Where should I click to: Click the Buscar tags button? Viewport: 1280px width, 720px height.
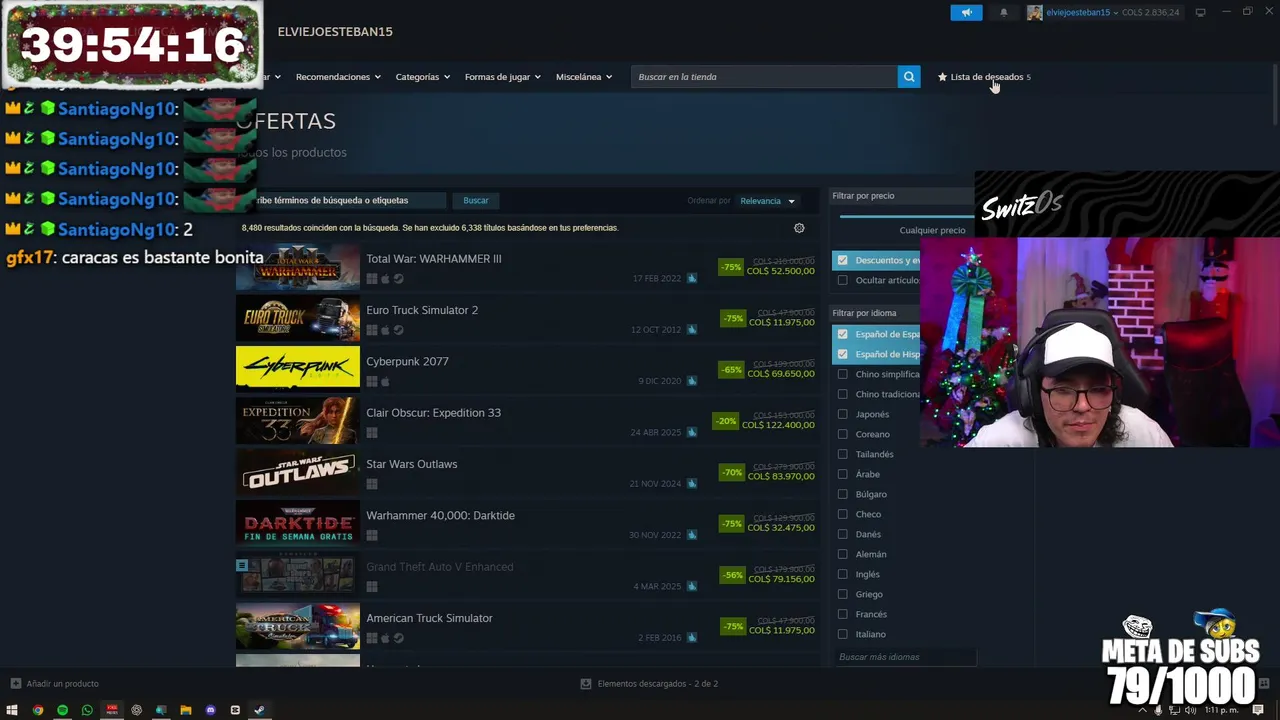coord(476,200)
